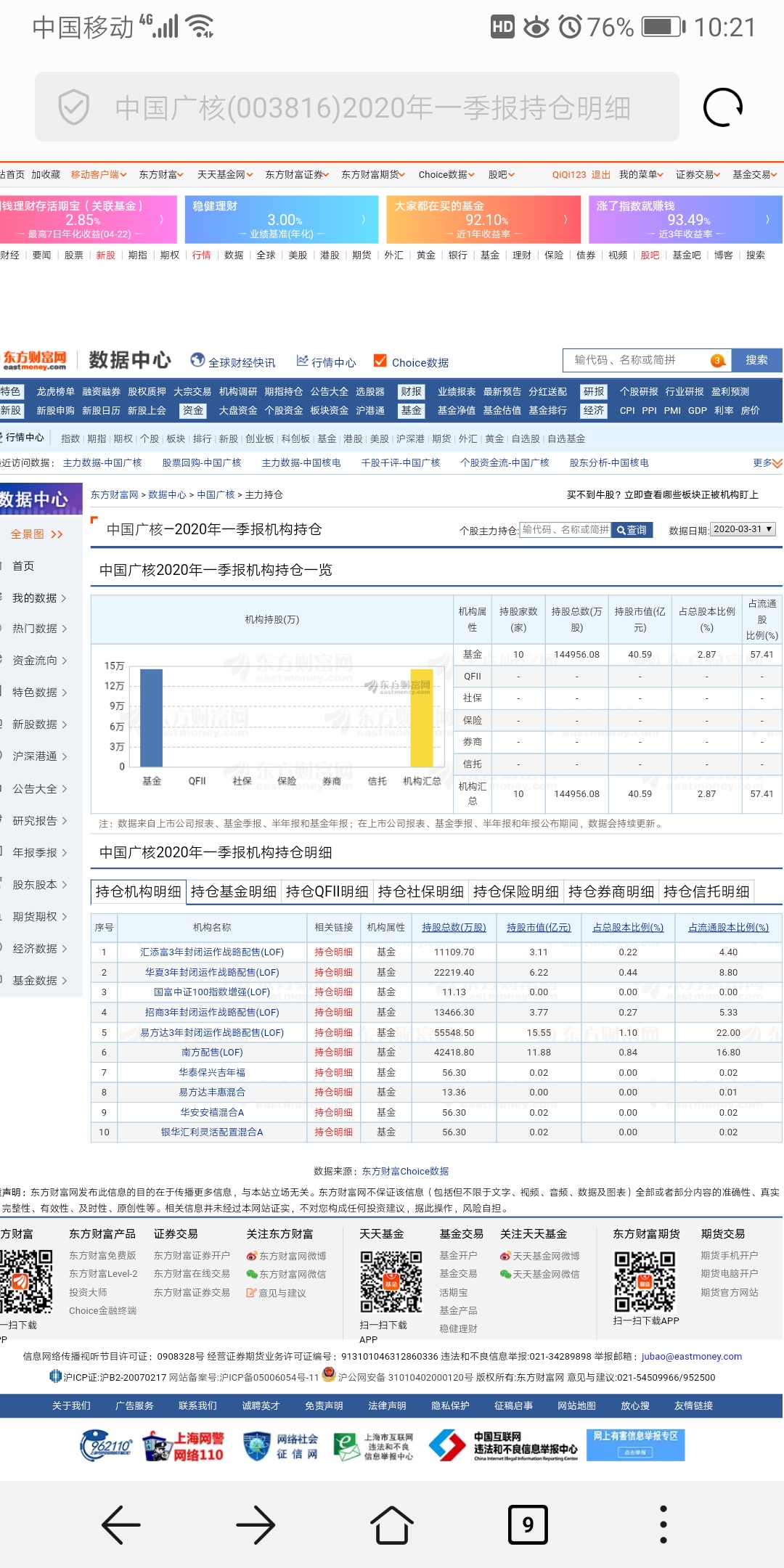The width and height of the screenshot is (784, 1568).
Task: Open 隐私保护 in the footer bar
Action: (x=450, y=1406)
